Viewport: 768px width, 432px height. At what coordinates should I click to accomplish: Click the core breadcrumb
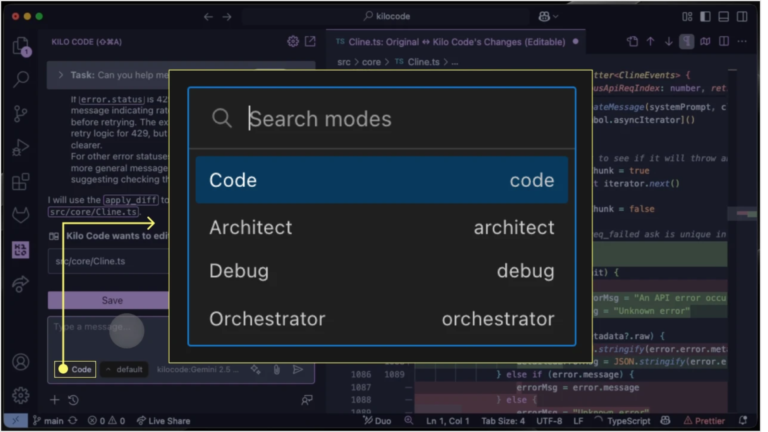pyautogui.click(x=371, y=62)
